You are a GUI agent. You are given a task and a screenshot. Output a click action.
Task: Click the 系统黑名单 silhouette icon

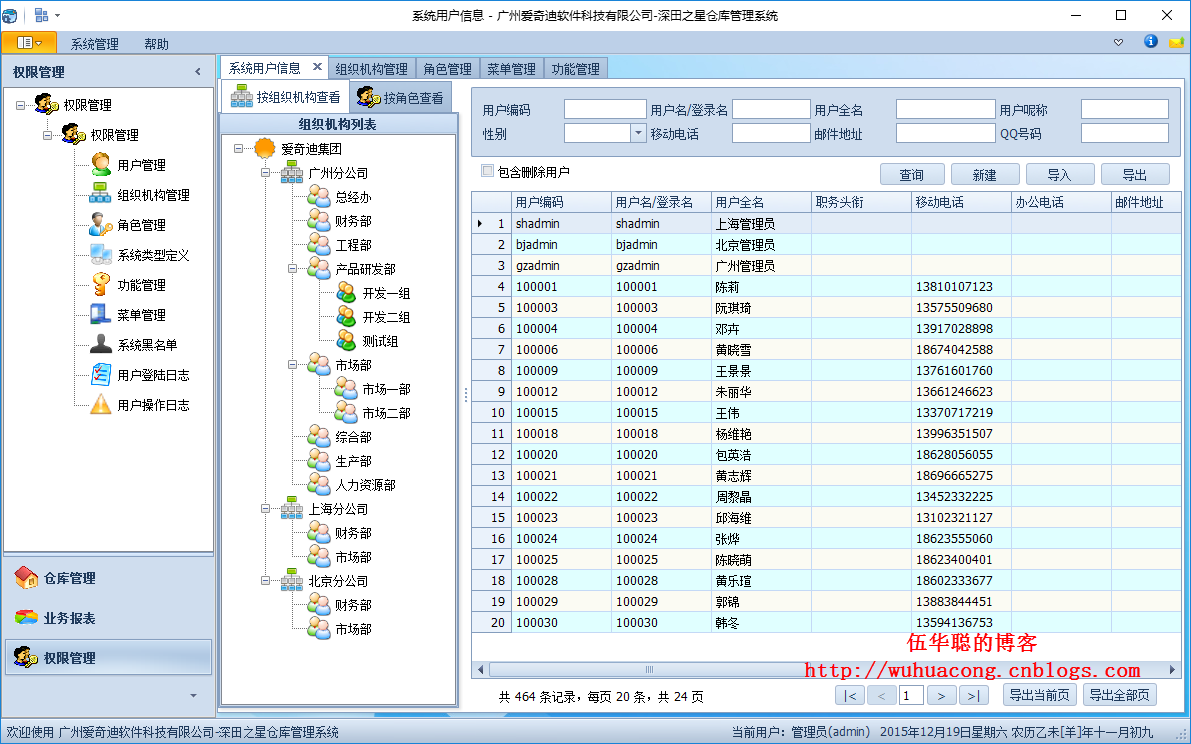coord(100,344)
